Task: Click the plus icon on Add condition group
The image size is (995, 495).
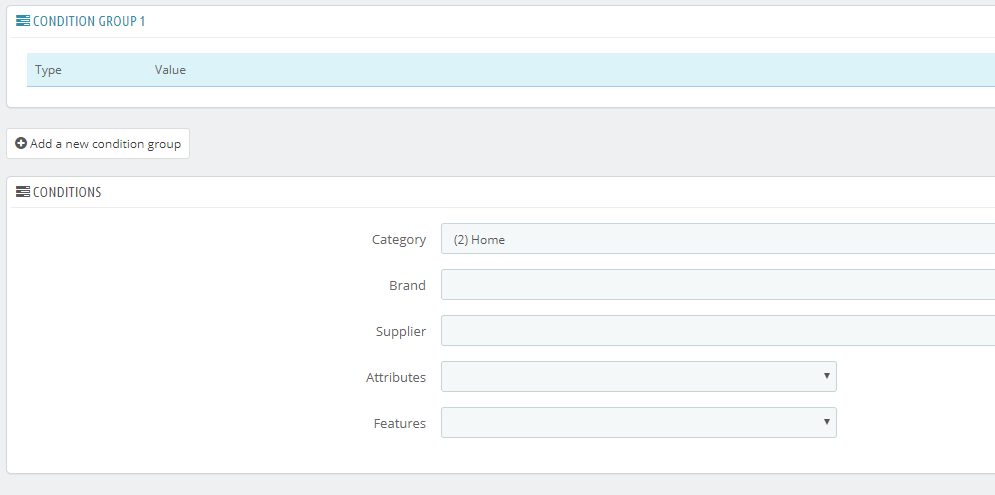Action: [21, 144]
